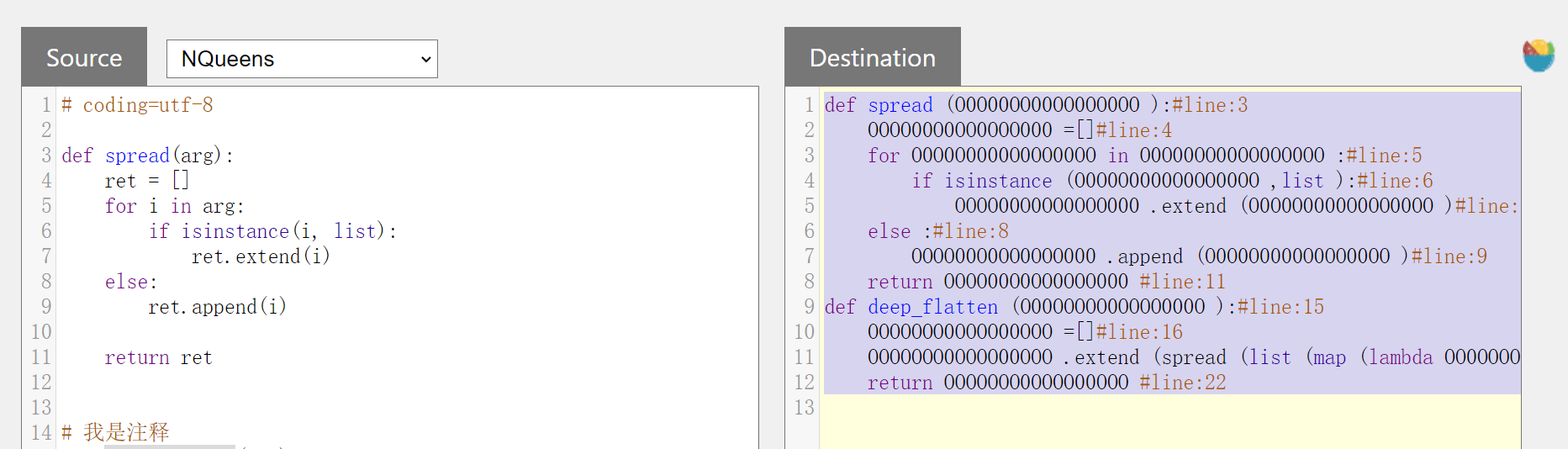Click the Chinese comment line '# 我是注释'
1568x449 pixels.
tap(116, 432)
